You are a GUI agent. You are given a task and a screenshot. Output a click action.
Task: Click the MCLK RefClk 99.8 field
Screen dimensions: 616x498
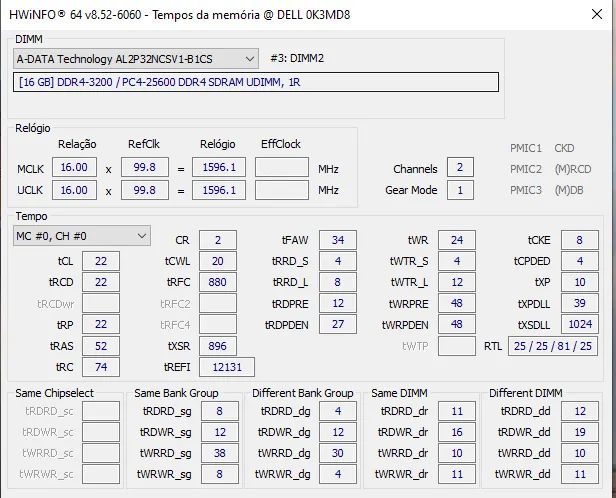(145, 167)
